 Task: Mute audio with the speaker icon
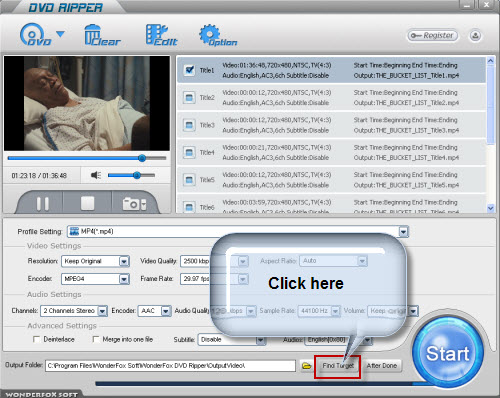96,175
